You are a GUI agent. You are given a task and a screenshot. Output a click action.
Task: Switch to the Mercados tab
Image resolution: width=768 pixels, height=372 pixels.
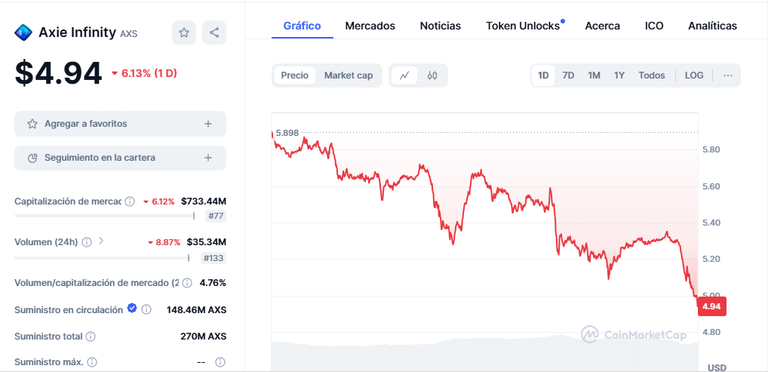pyautogui.click(x=370, y=26)
